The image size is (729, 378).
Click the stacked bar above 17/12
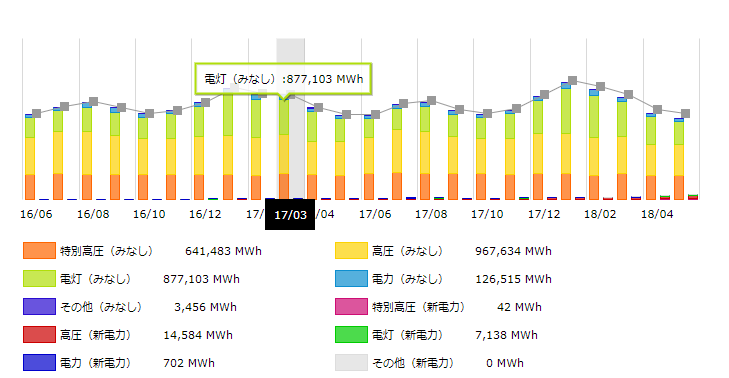coord(538,148)
